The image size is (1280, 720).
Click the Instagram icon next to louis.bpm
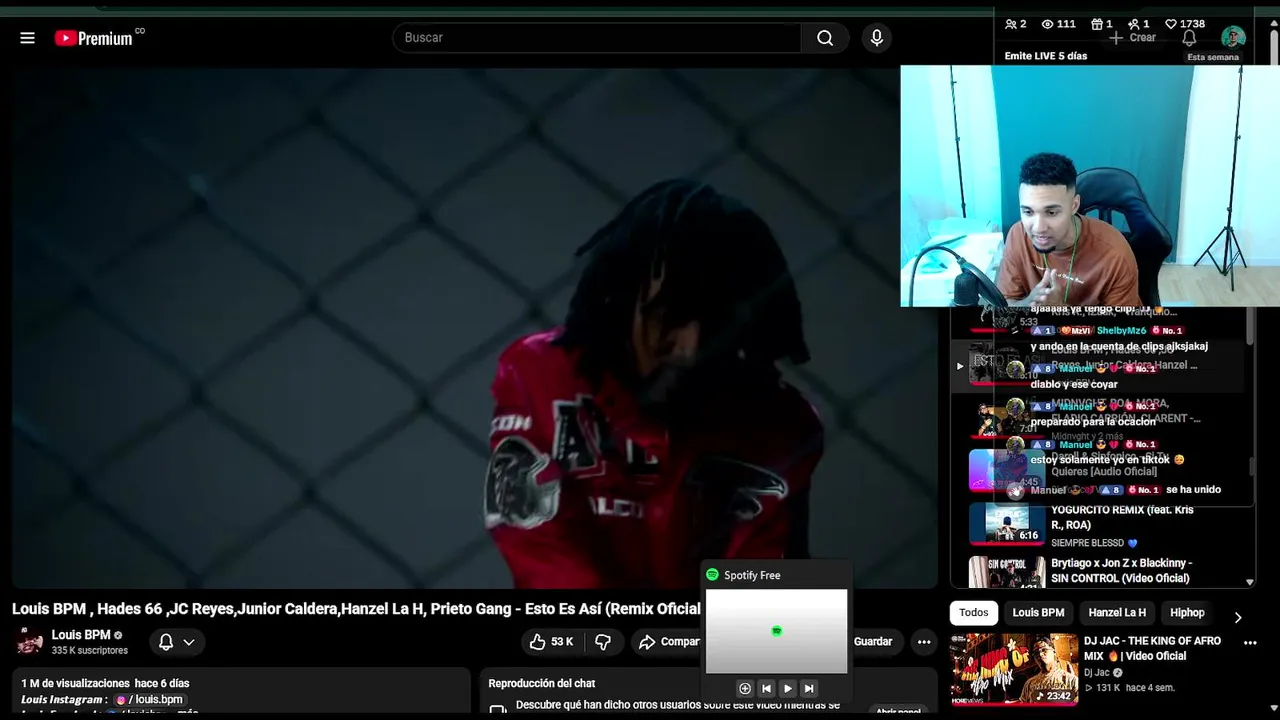[x=121, y=700]
